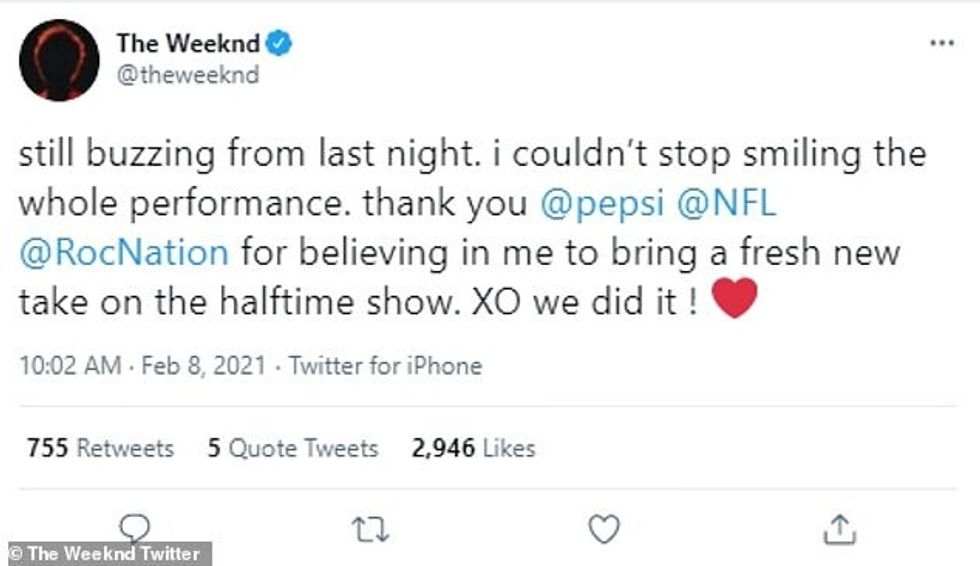This screenshot has width=980, height=566.
Task: Open the @RocNation mention link
Action: click(124, 252)
